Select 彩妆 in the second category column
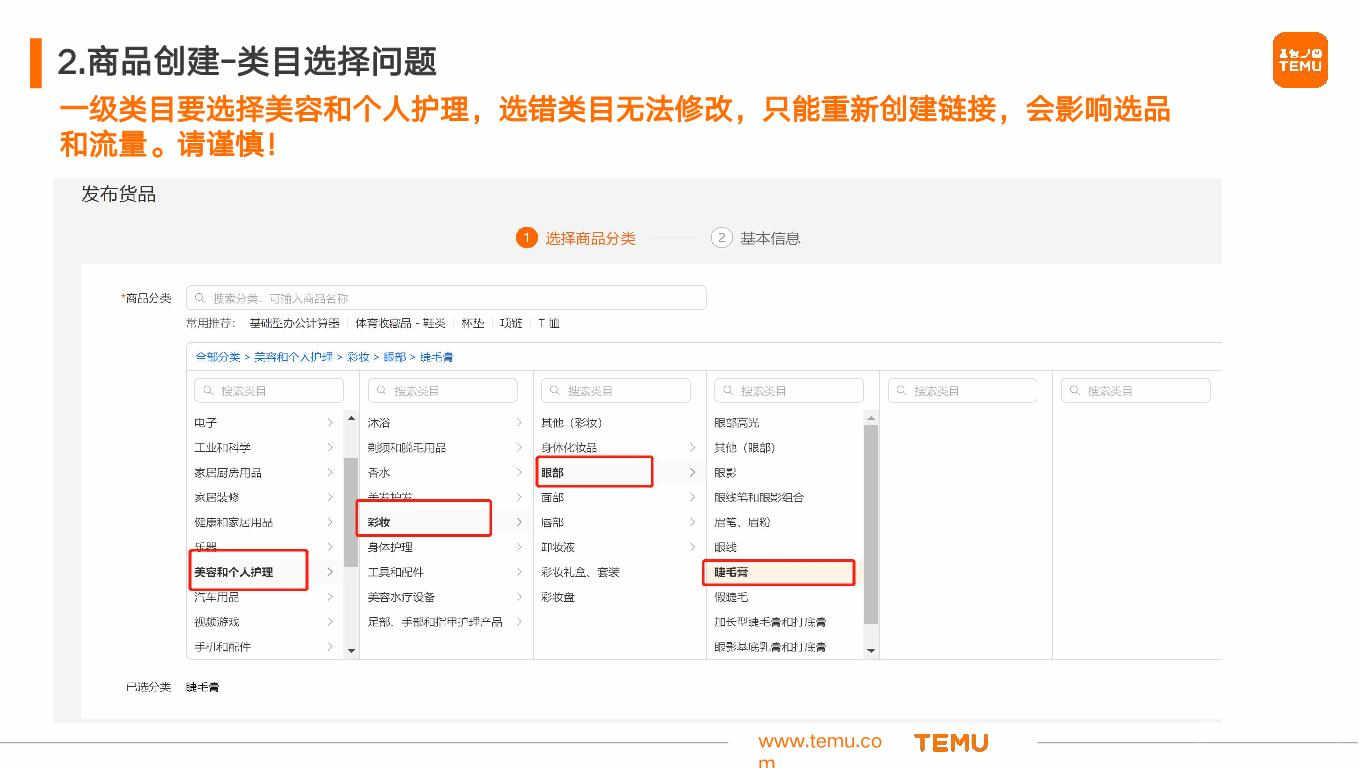The image size is (1359, 768). (379, 522)
